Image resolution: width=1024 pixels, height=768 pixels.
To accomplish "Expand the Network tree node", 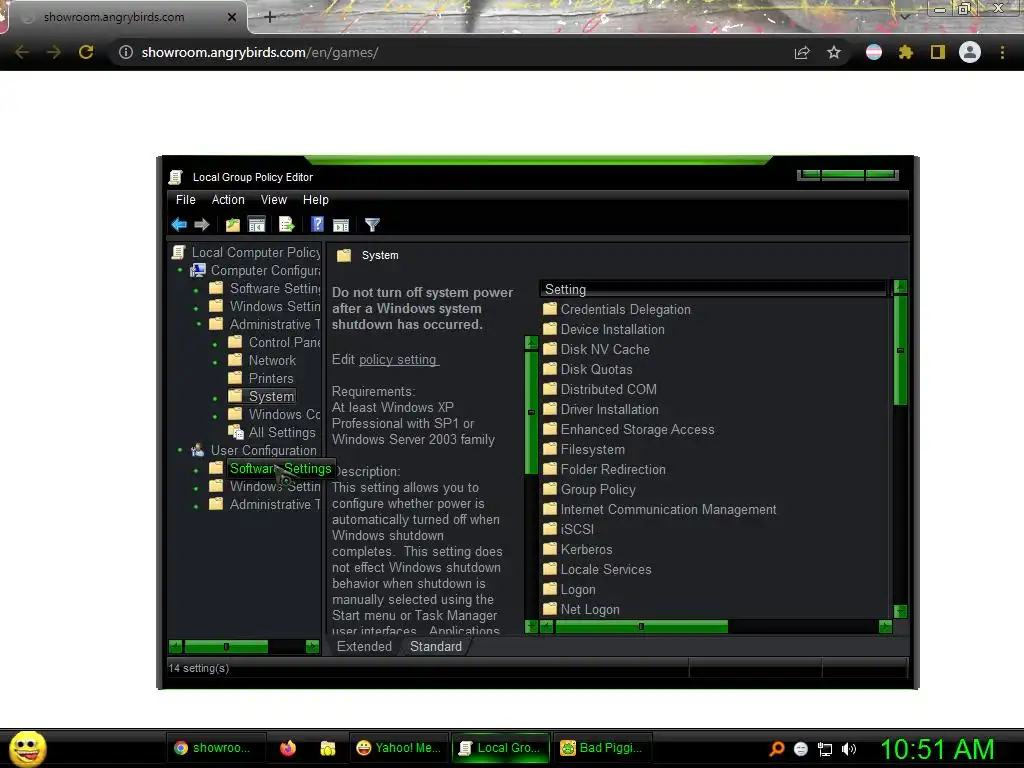I will pos(215,361).
